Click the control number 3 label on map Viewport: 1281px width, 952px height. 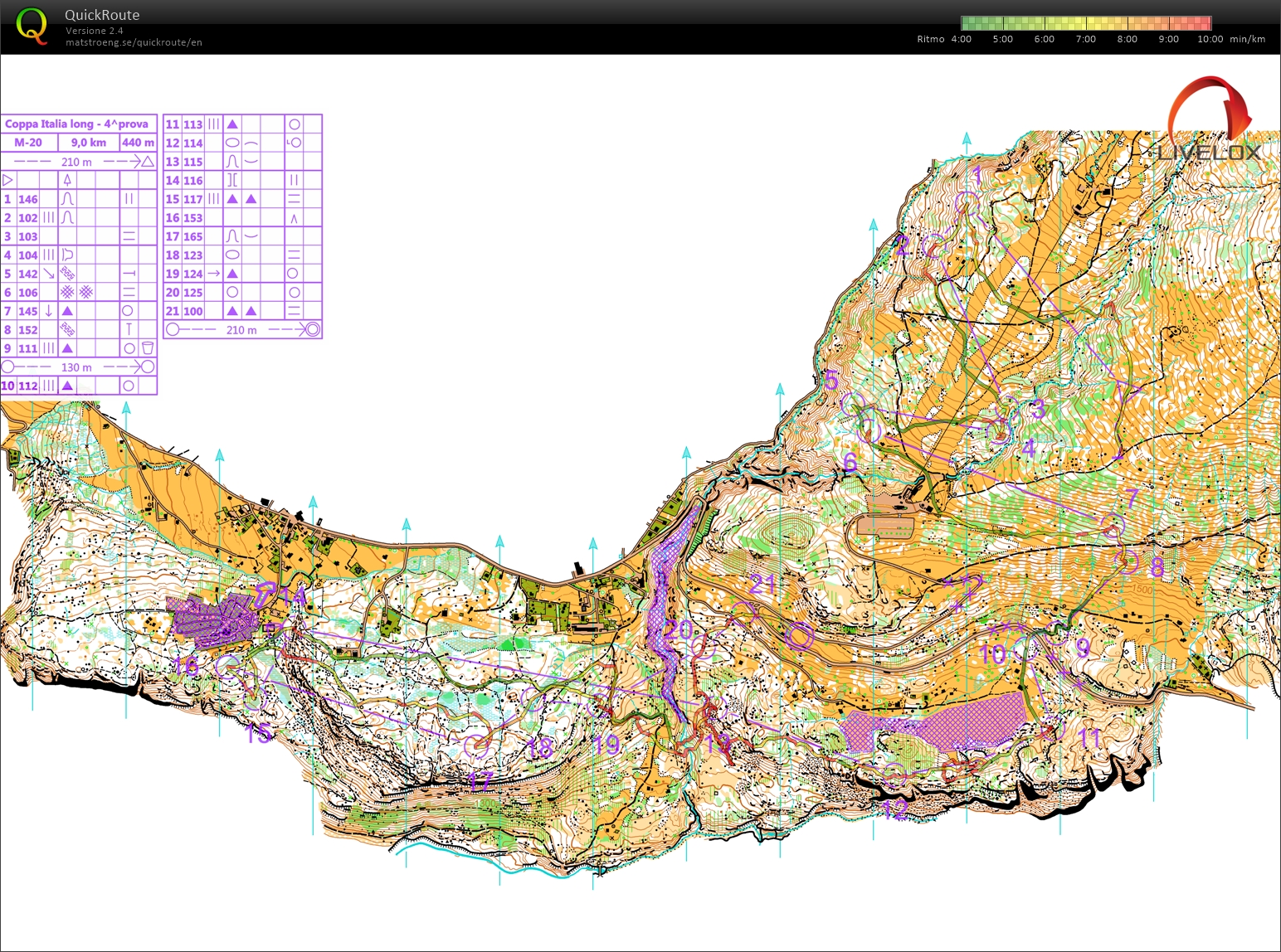click(1037, 408)
